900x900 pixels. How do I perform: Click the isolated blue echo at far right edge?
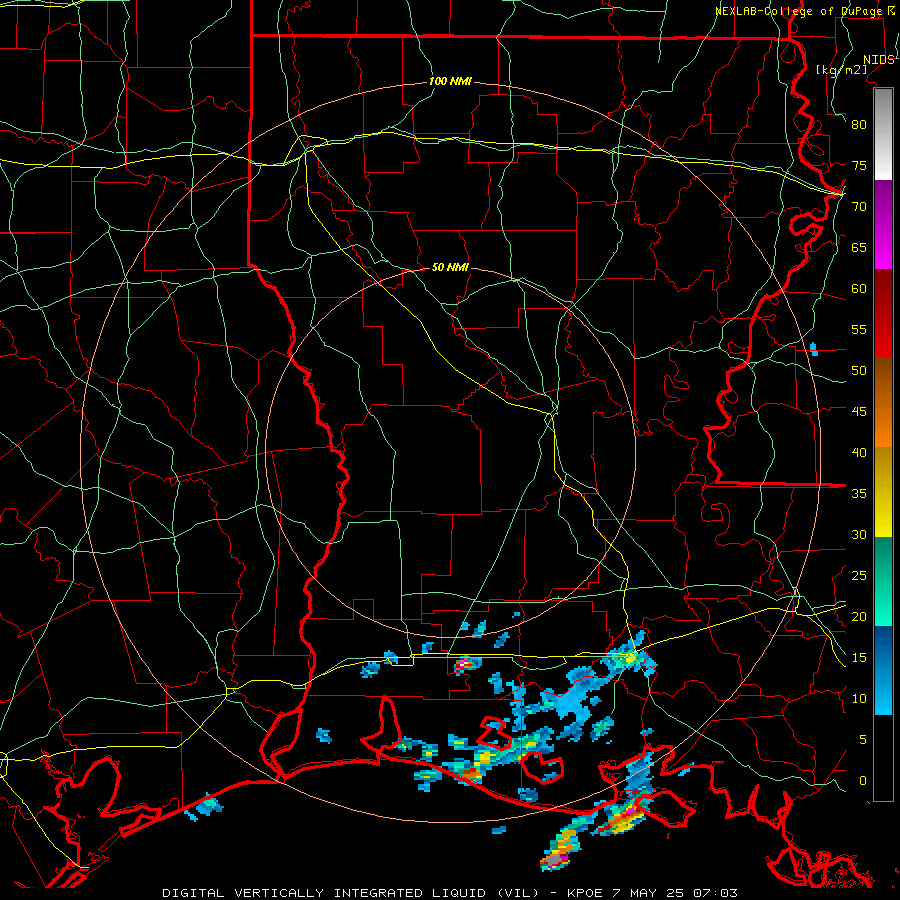[813, 349]
